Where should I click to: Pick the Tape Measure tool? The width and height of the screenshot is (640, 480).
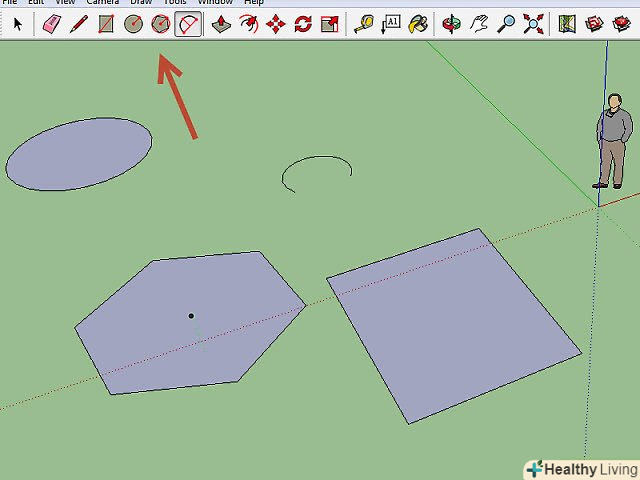pos(364,24)
